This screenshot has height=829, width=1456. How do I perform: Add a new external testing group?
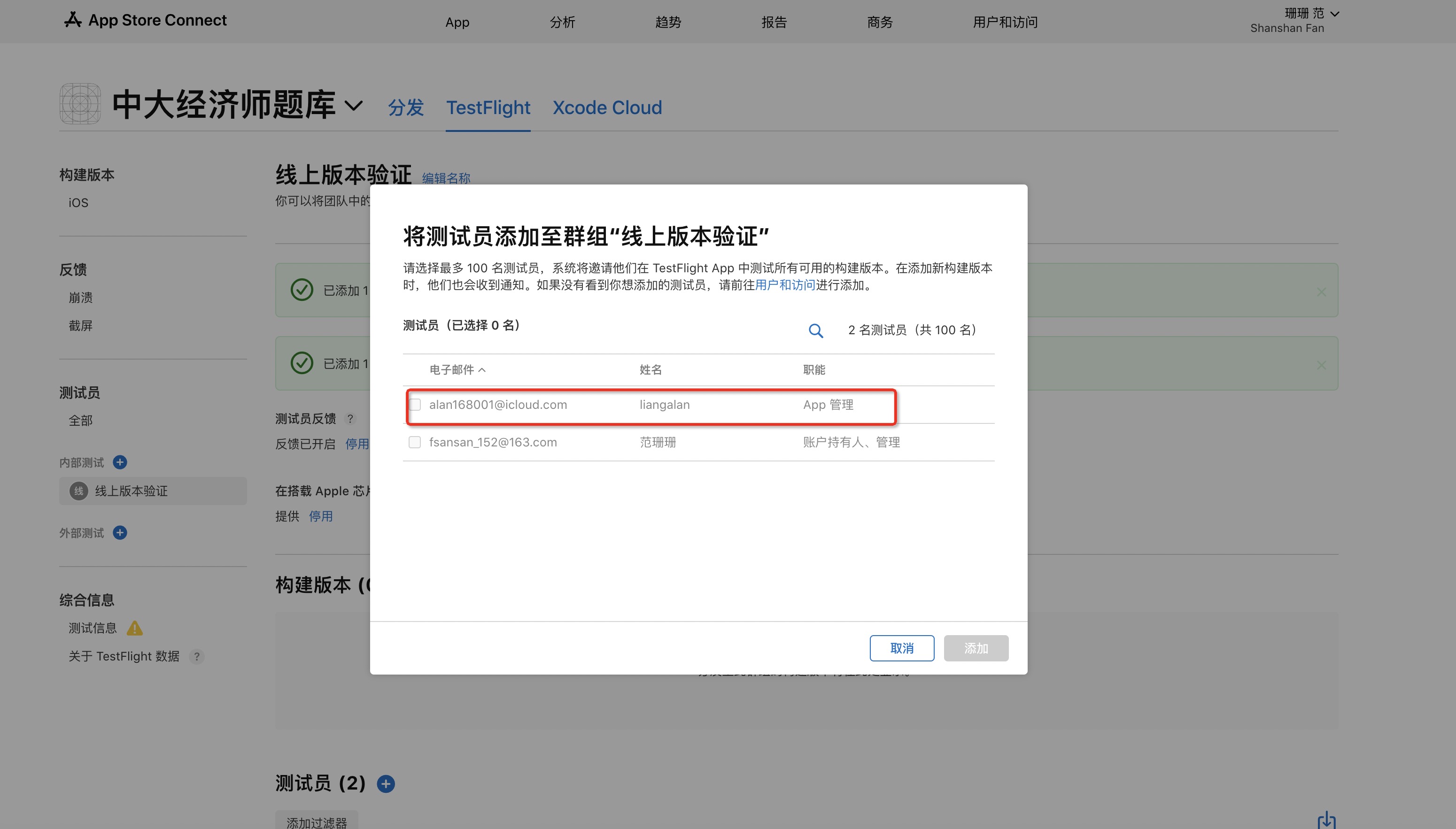[120, 532]
